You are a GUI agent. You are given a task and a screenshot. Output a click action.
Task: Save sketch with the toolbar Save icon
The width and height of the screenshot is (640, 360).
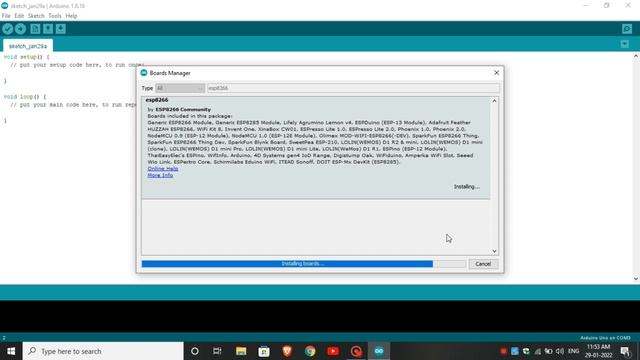point(61,29)
